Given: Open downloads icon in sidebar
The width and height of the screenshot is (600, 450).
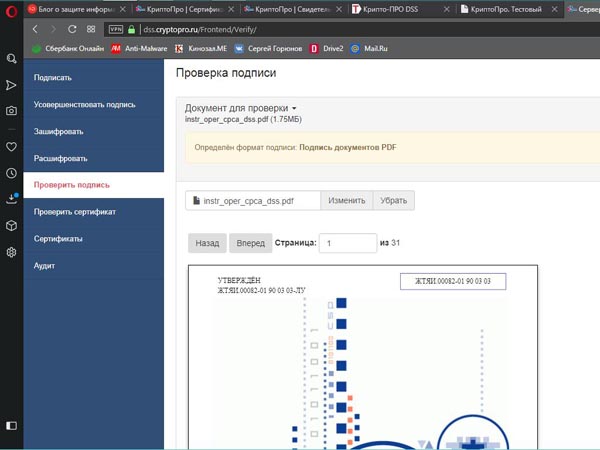Looking at the screenshot, I should click(x=12, y=199).
